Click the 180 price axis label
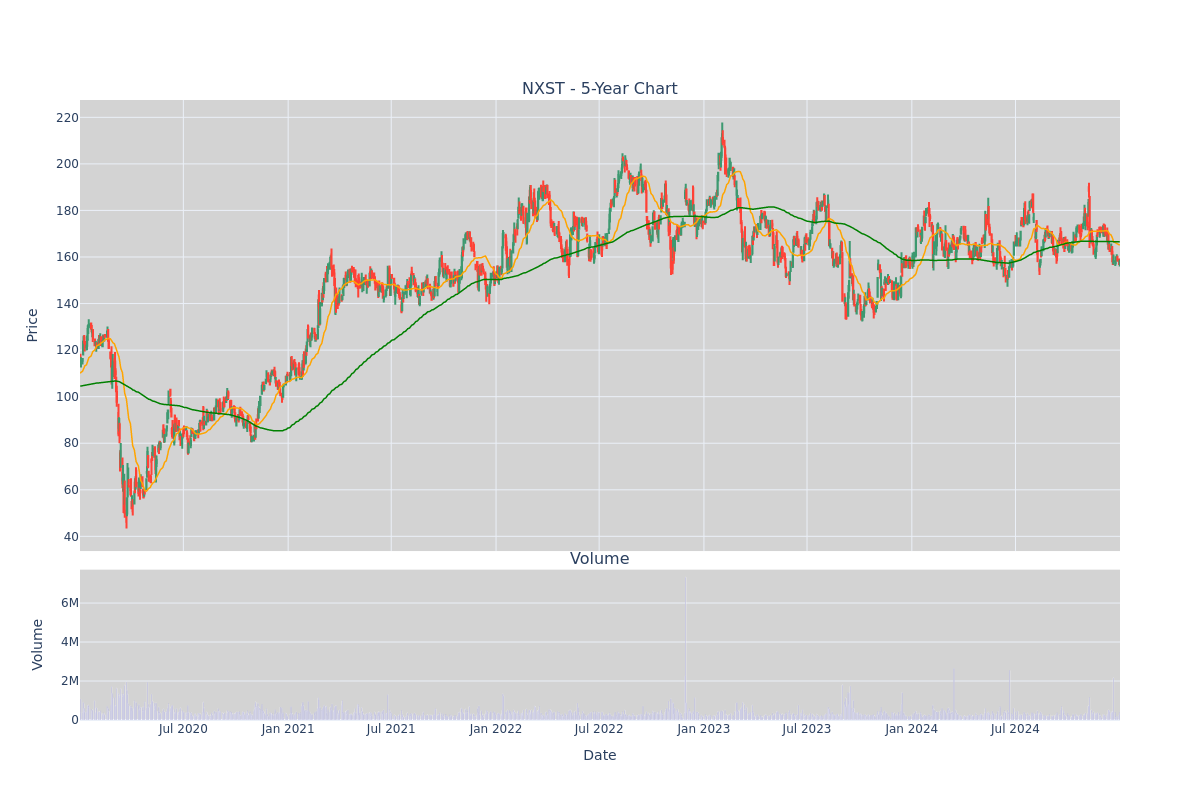The height and width of the screenshot is (800, 1200). [67, 211]
